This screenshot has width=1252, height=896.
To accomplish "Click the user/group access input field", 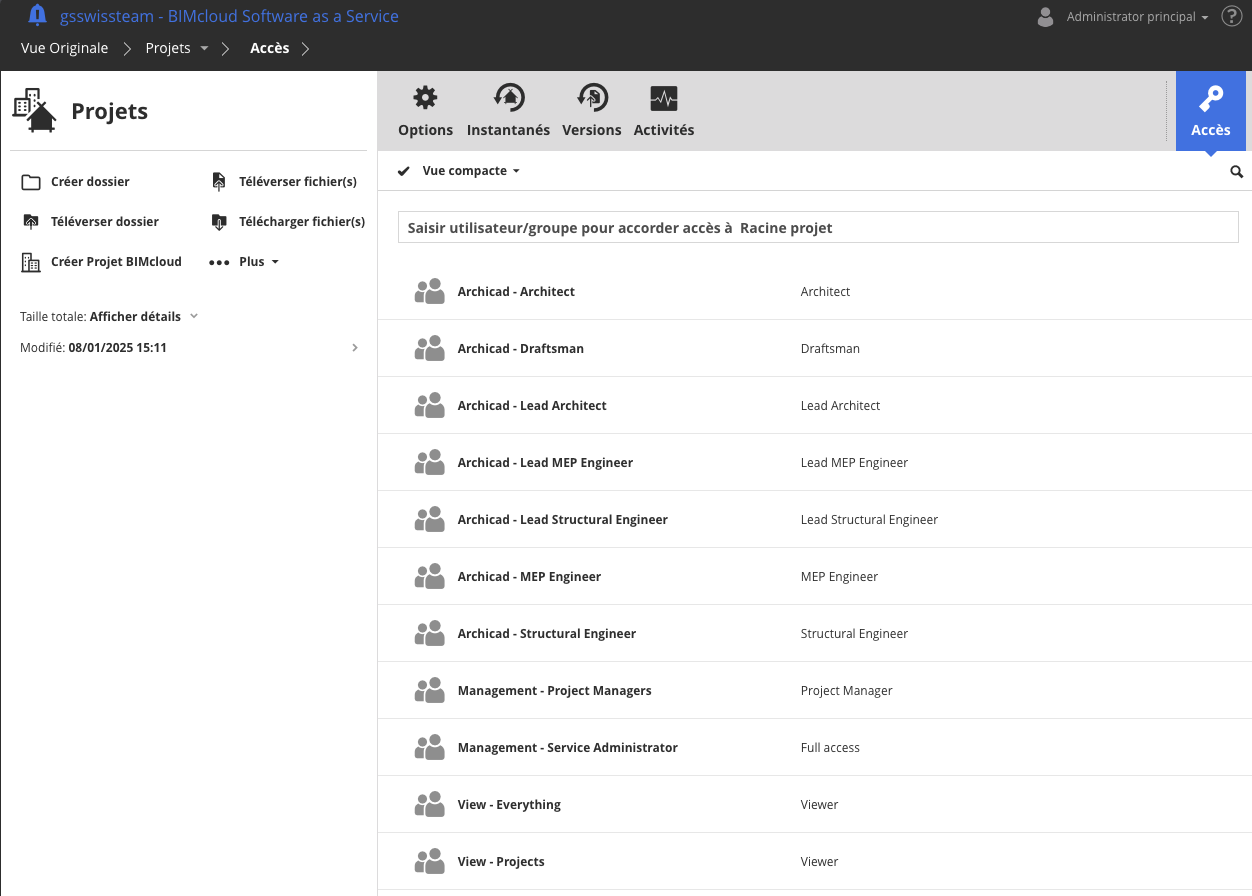I will (x=818, y=227).
